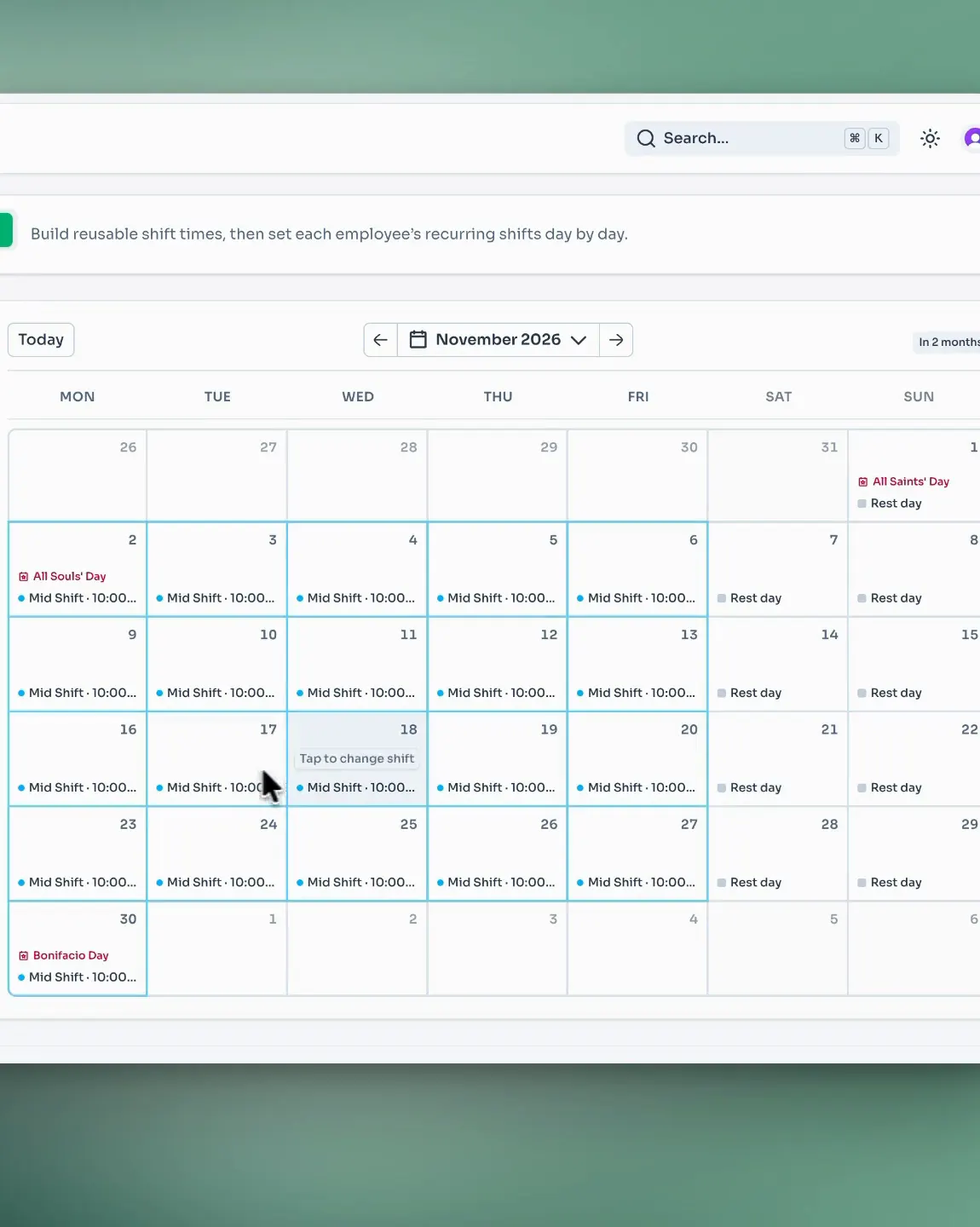This screenshot has height=1227, width=980.
Task: Jump to Today
Action: click(x=41, y=340)
